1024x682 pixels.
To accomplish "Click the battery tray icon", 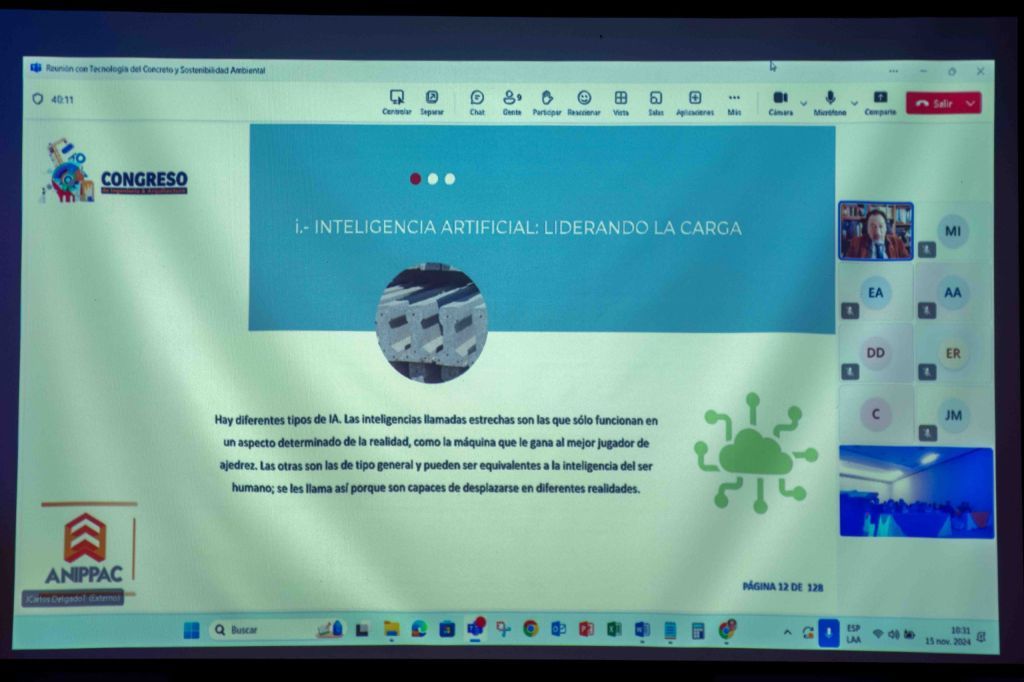I will click(x=909, y=634).
